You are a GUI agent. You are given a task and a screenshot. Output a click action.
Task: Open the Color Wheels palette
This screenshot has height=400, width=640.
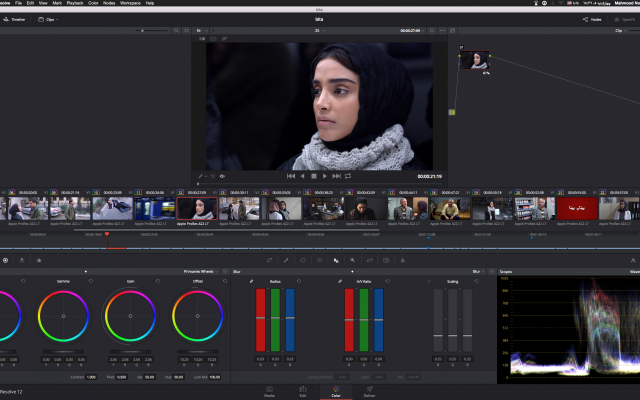[5, 260]
